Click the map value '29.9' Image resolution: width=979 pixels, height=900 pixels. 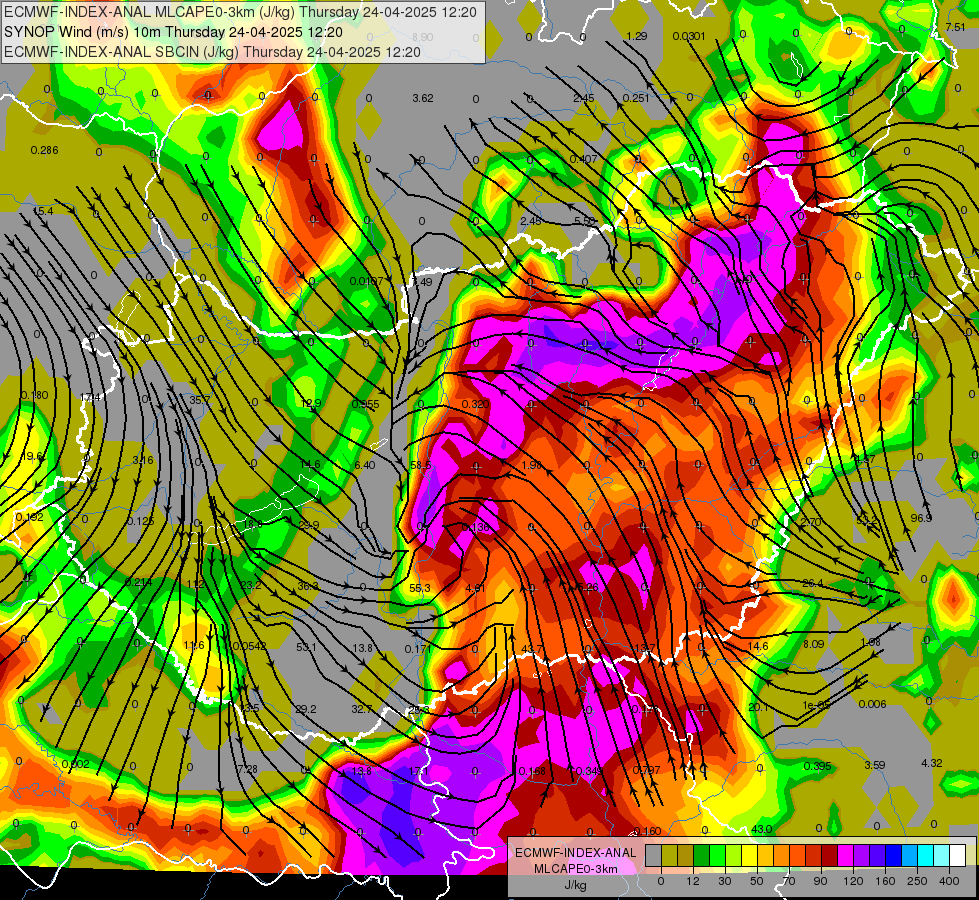[x=309, y=525]
